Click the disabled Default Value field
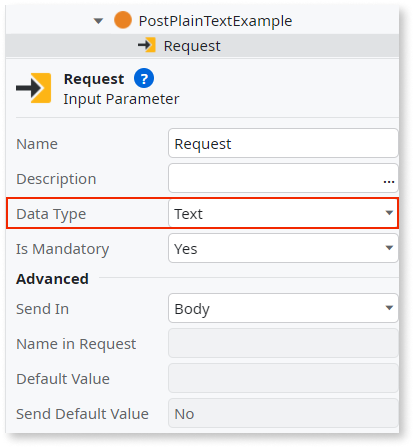The image size is (414, 448). click(283, 378)
